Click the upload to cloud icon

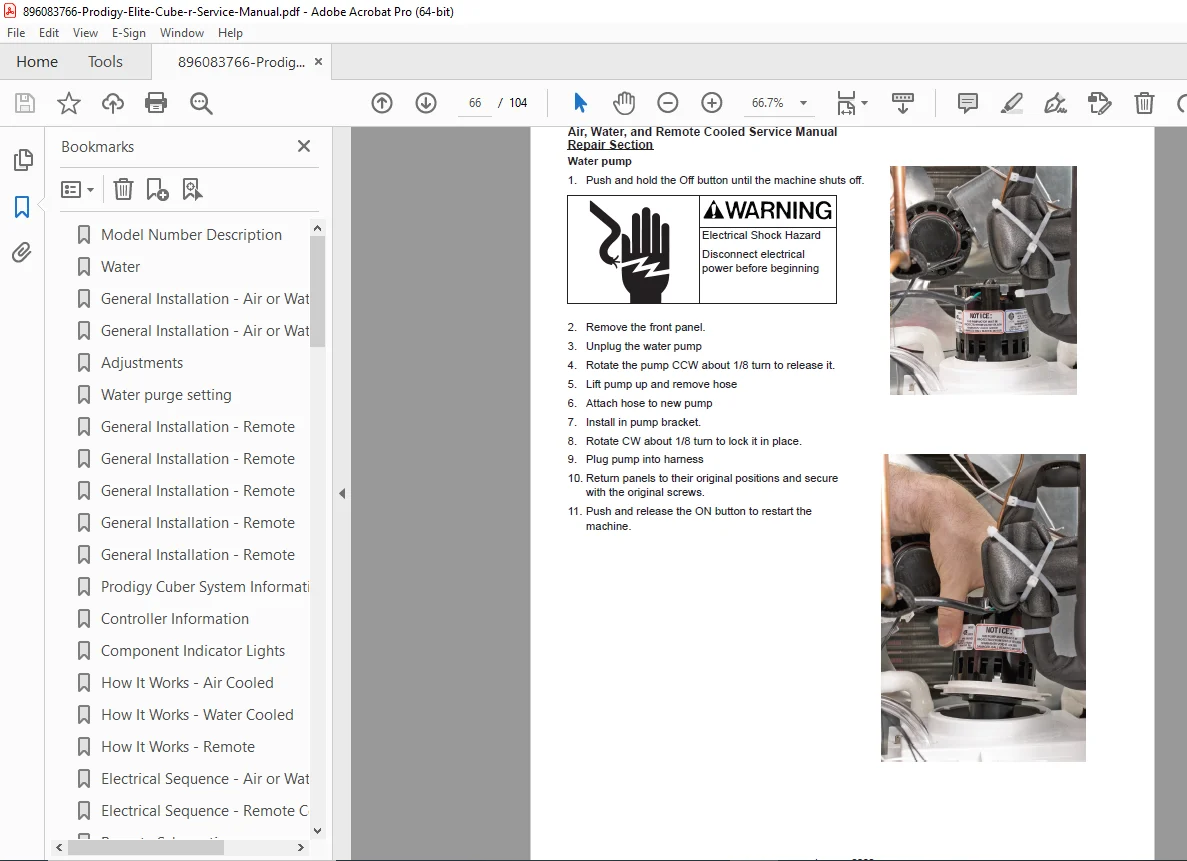[113, 103]
